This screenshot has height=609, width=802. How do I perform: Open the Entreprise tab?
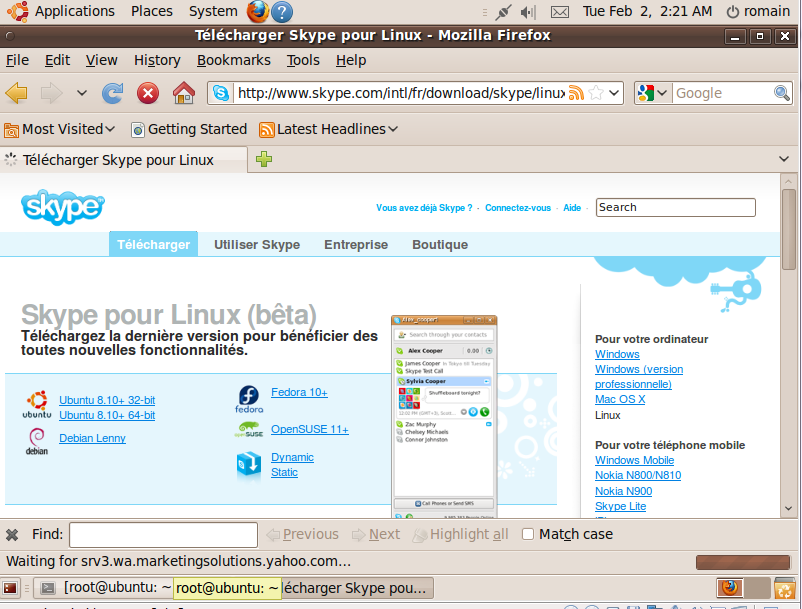coord(356,244)
